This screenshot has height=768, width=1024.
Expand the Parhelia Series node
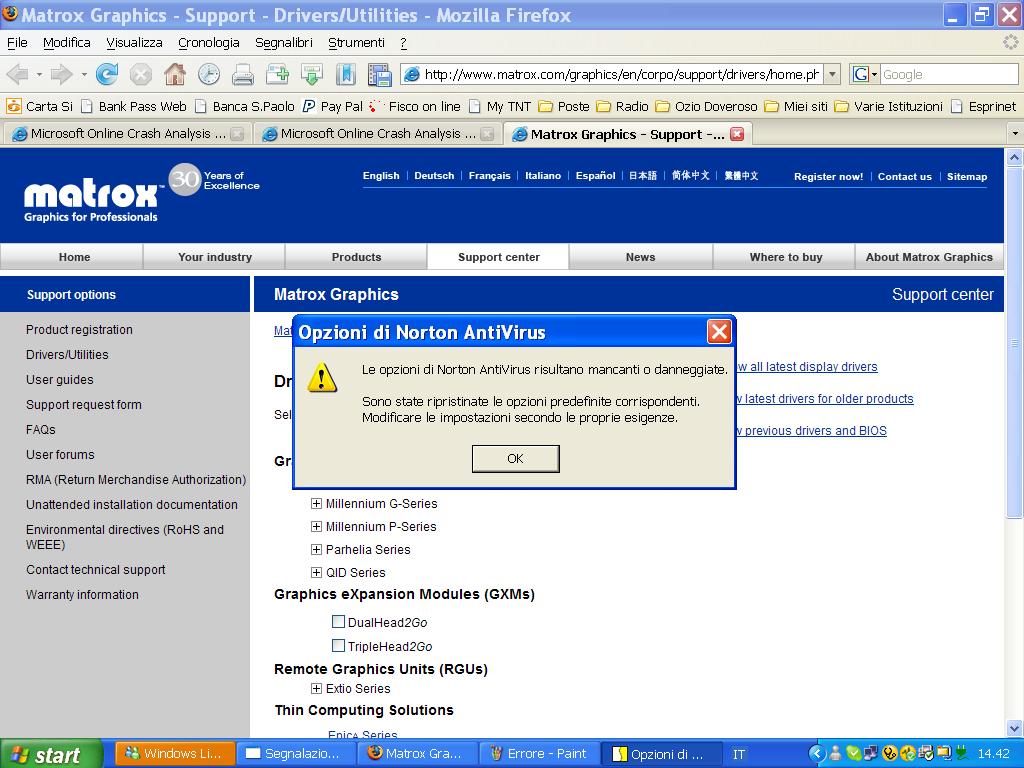pos(316,549)
